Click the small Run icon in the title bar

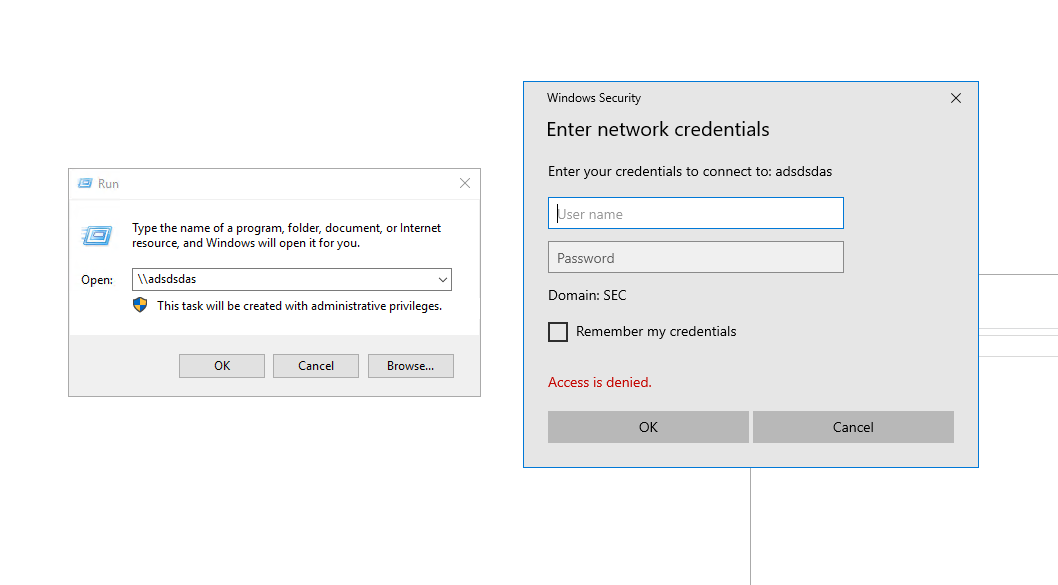pos(86,184)
